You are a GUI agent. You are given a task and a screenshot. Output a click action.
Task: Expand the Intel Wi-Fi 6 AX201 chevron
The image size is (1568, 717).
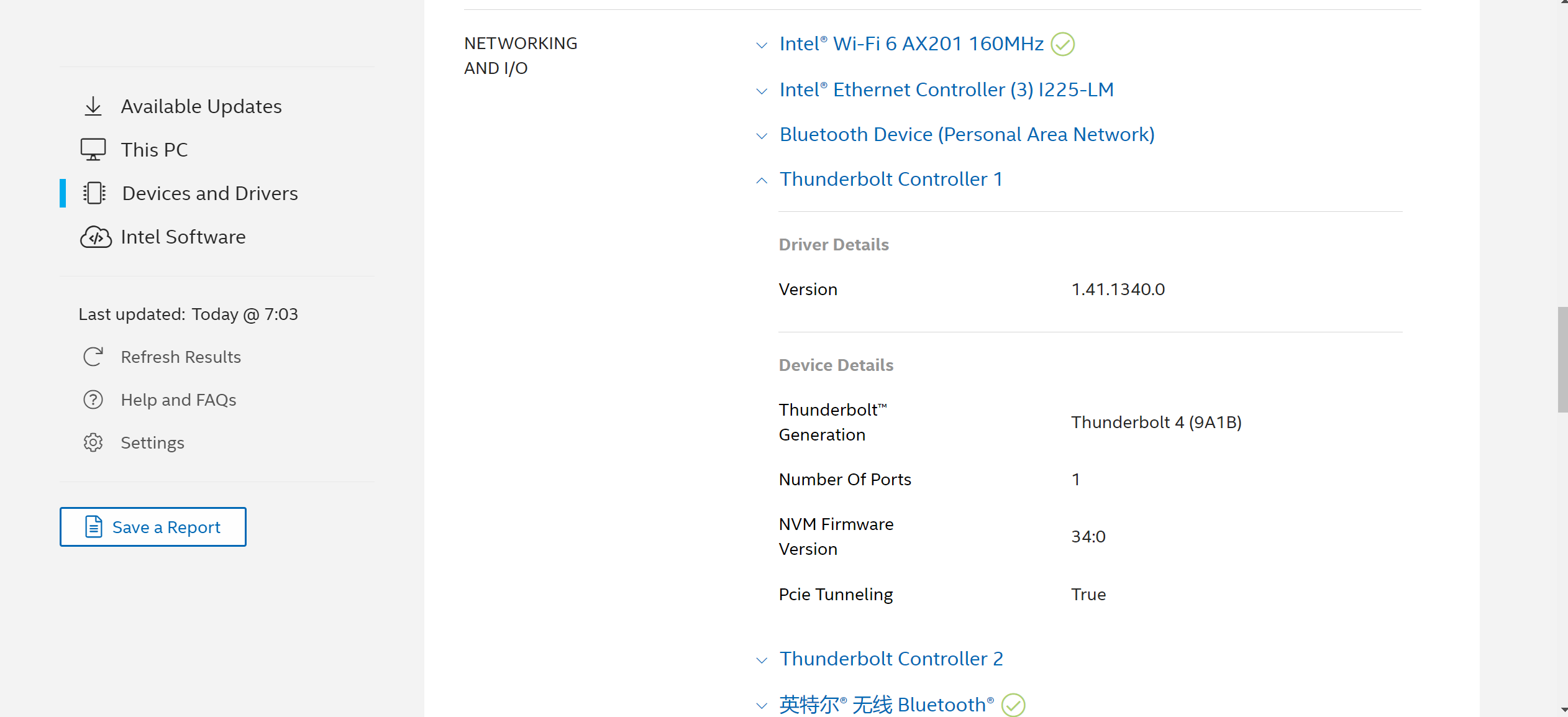[762, 45]
